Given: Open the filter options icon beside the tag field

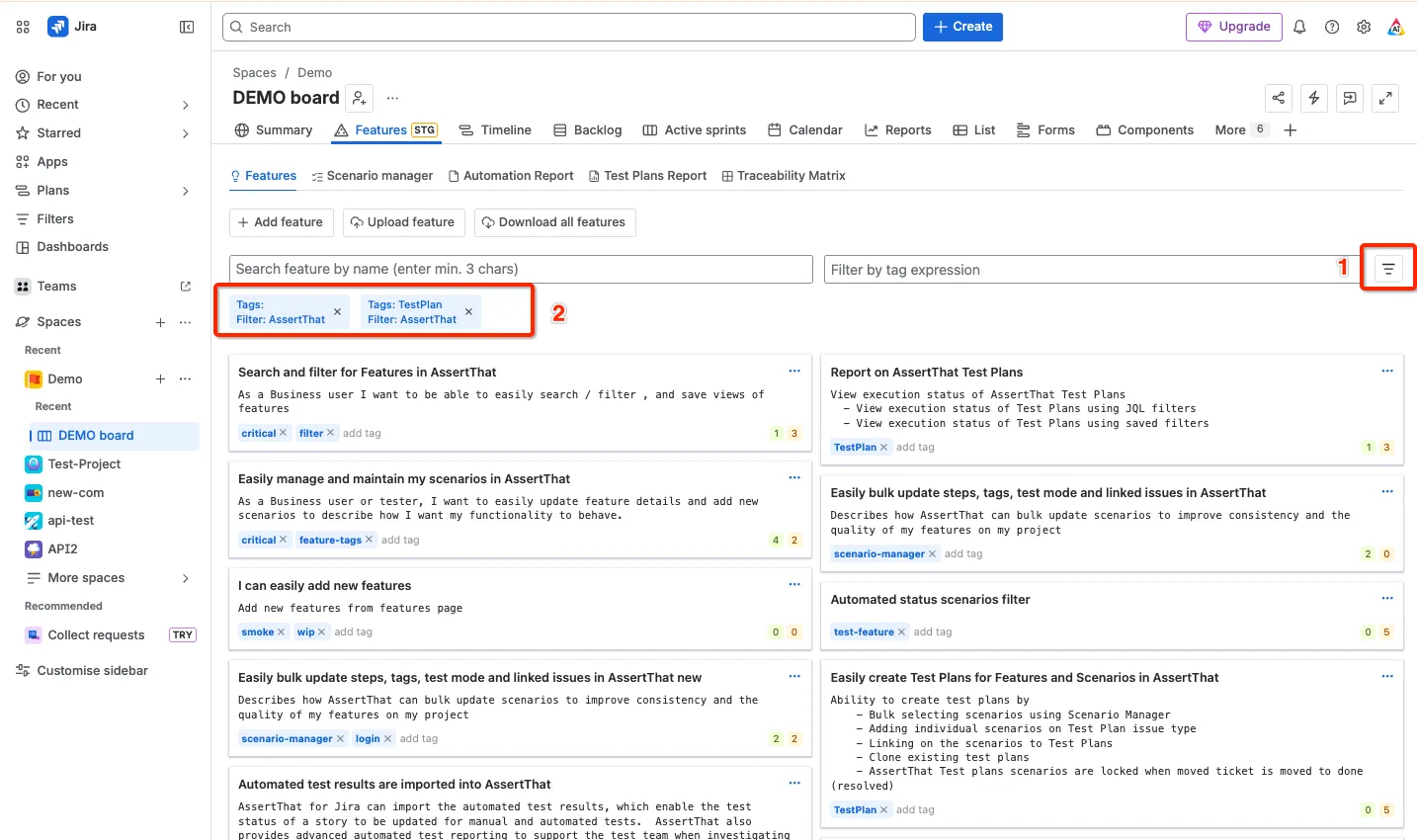Looking at the screenshot, I should [1388, 269].
